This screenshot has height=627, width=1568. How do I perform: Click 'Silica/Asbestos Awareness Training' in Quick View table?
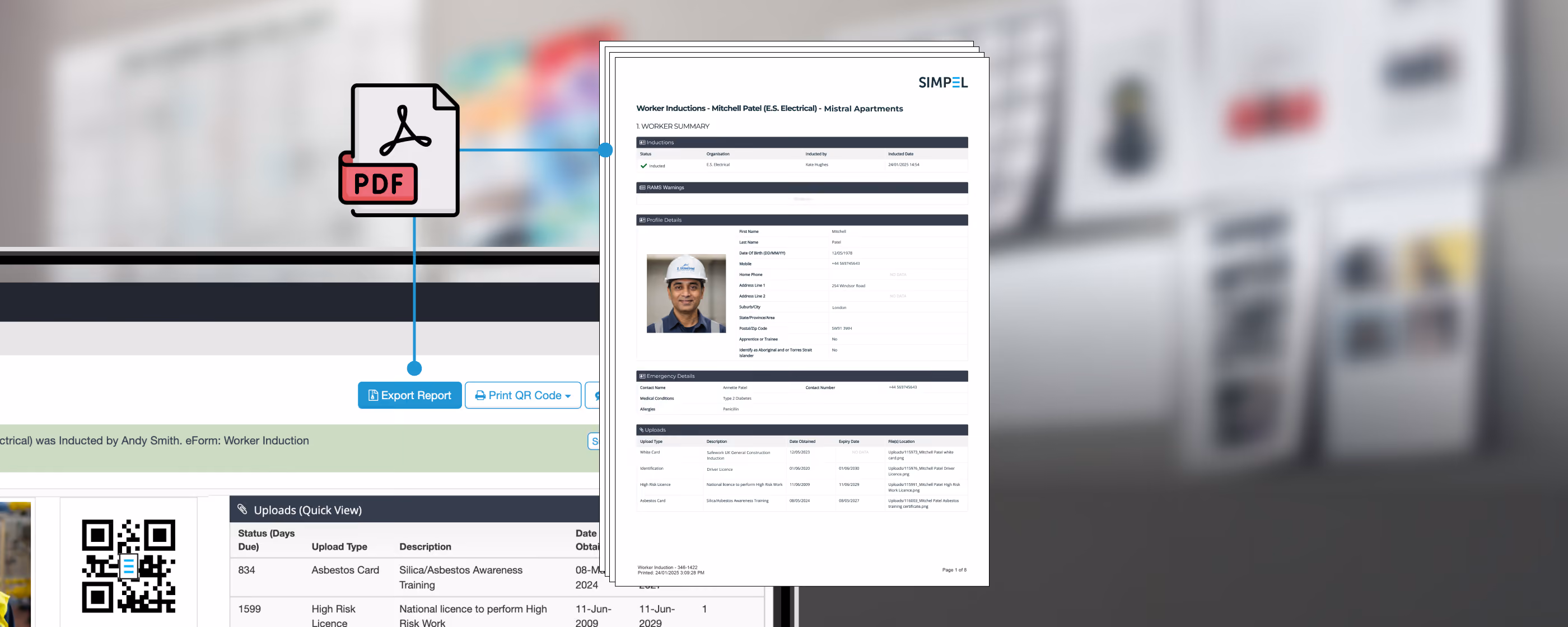(x=461, y=577)
